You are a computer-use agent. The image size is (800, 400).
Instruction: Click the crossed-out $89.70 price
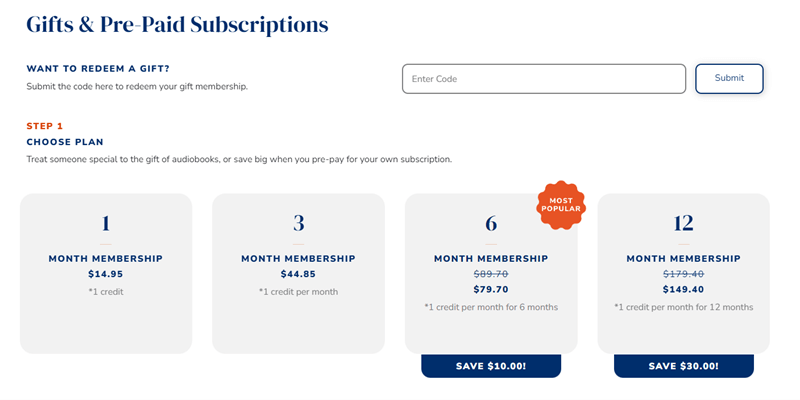pyautogui.click(x=491, y=274)
